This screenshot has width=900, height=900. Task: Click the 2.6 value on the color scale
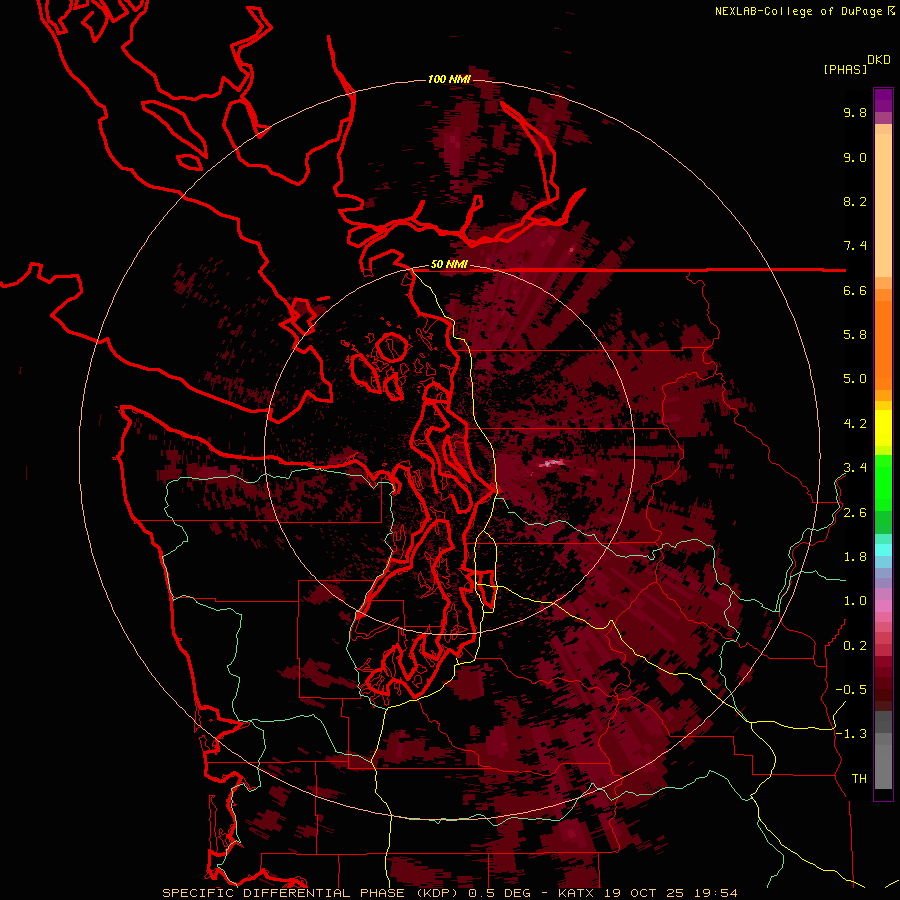click(855, 513)
